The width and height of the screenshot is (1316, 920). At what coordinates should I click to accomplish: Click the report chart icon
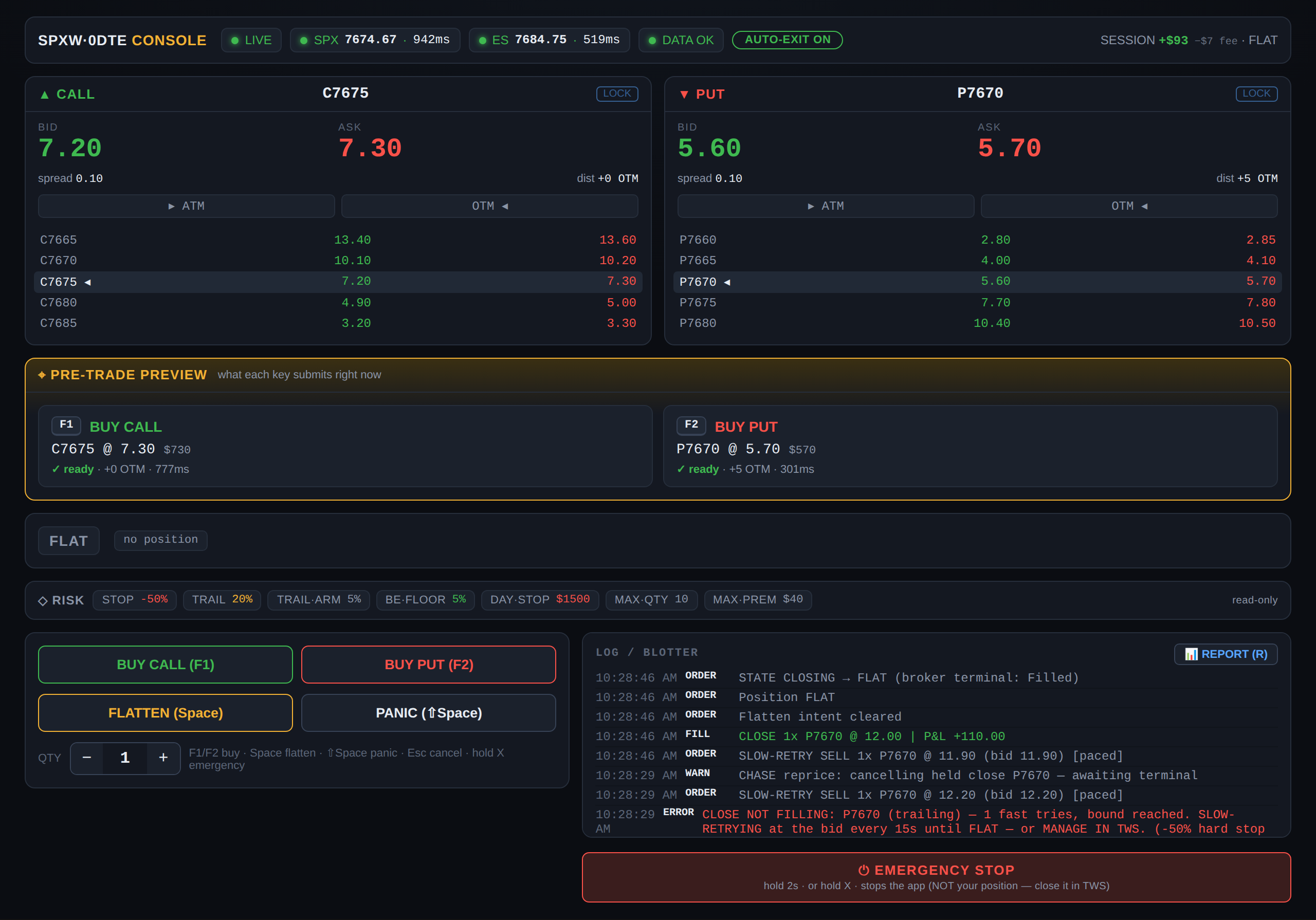click(1191, 654)
